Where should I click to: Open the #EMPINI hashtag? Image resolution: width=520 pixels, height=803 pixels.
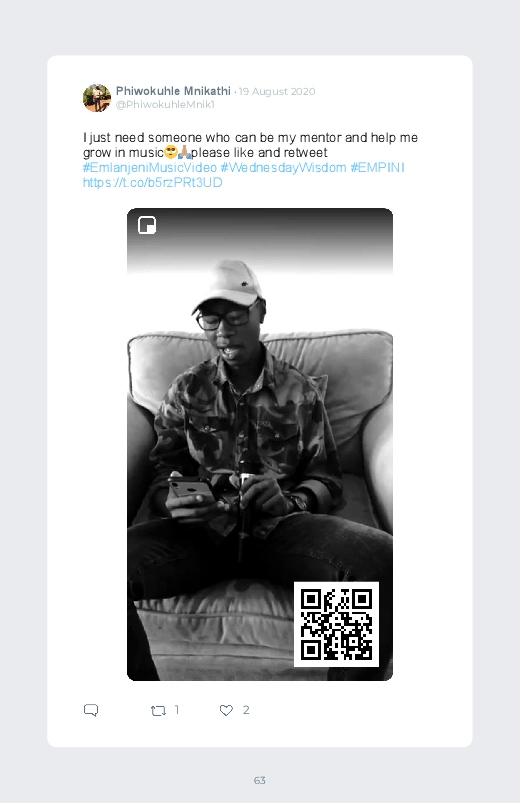[x=378, y=167]
